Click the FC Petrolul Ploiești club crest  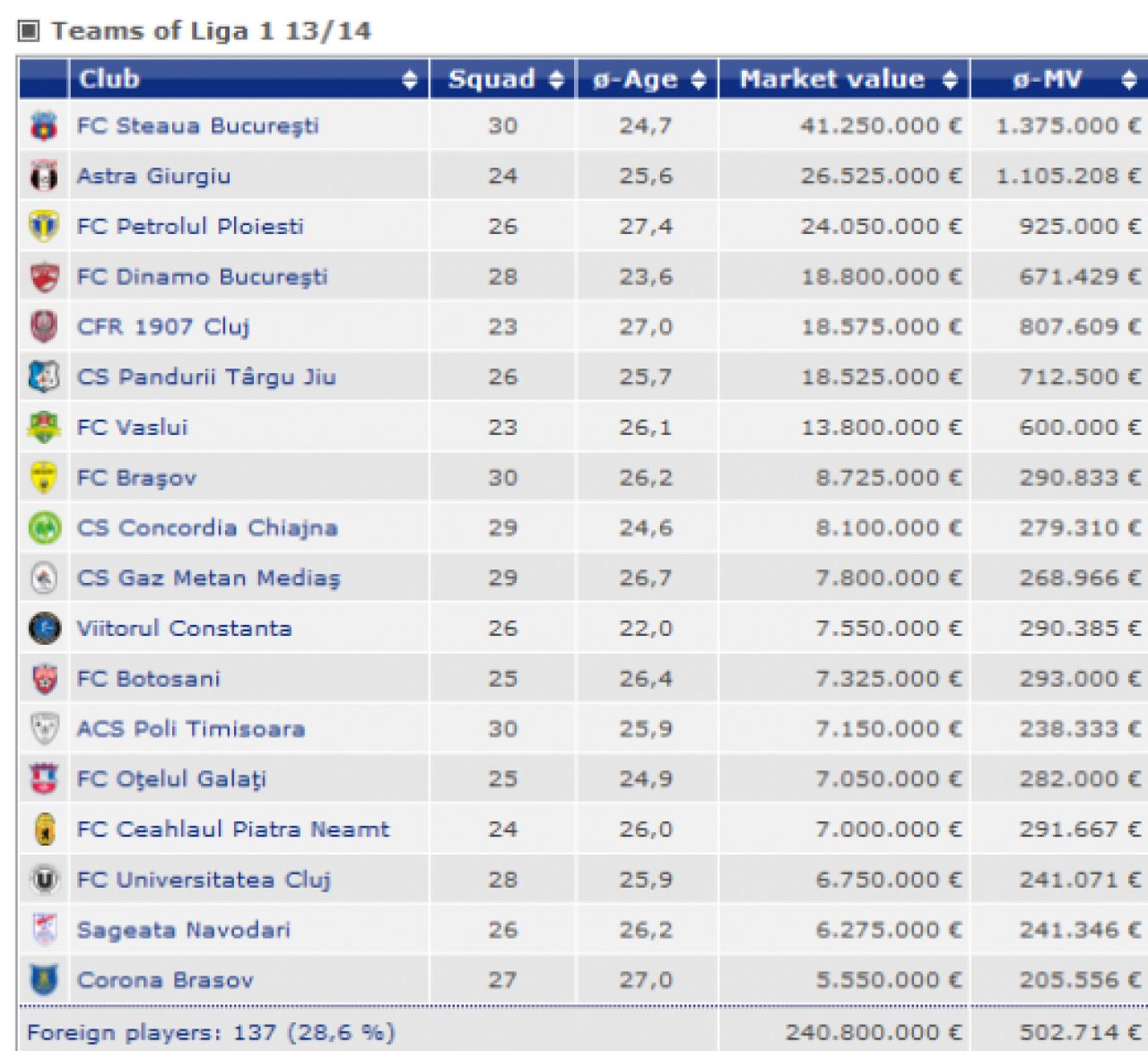coord(44,226)
